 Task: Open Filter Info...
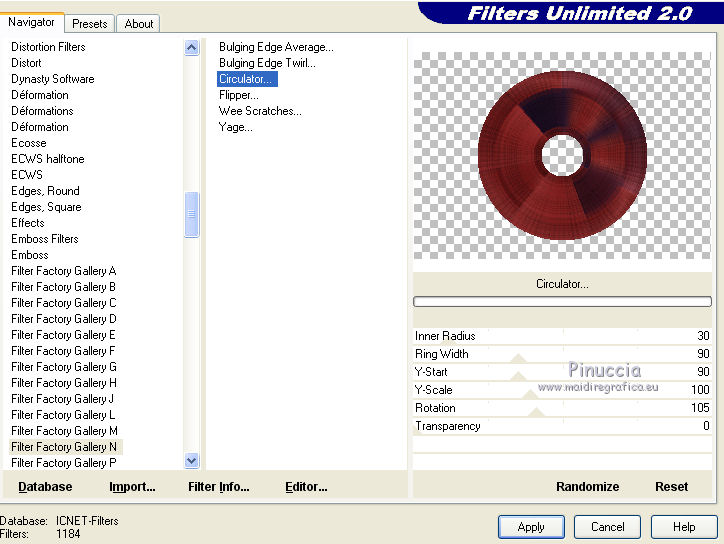[x=218, y=487]
